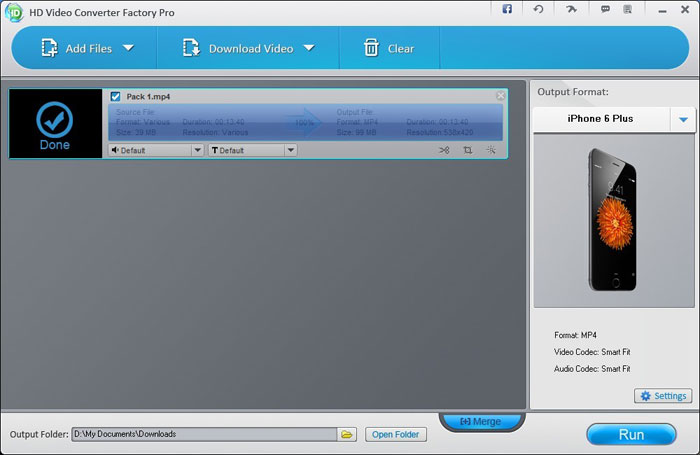This screenshot has width=700, height=455.
Task: Open the iPhone 6 Plus output format dropdown
Action: click(x=614, y=119)
